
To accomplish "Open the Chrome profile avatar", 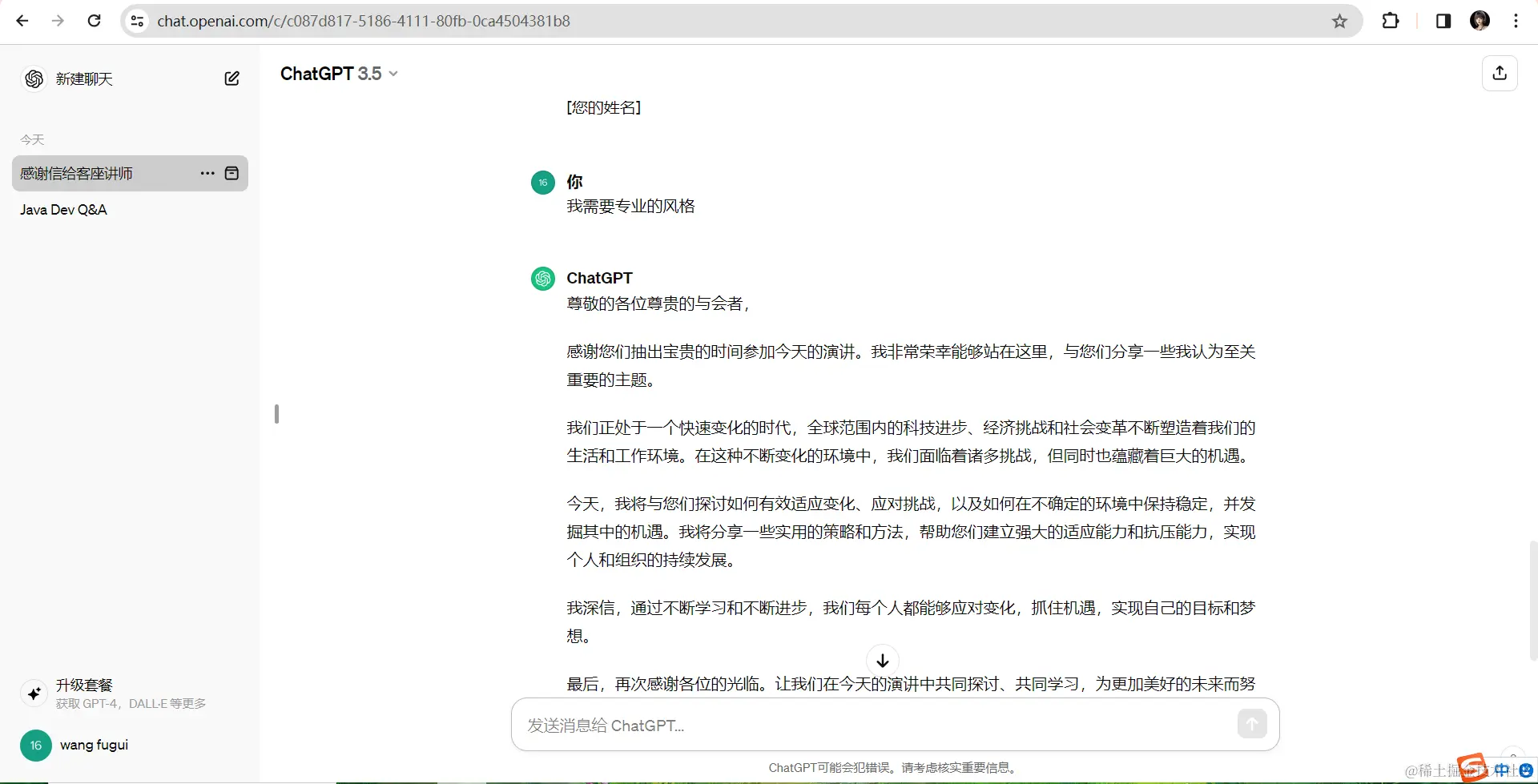I will click(x=1480, y=21).
